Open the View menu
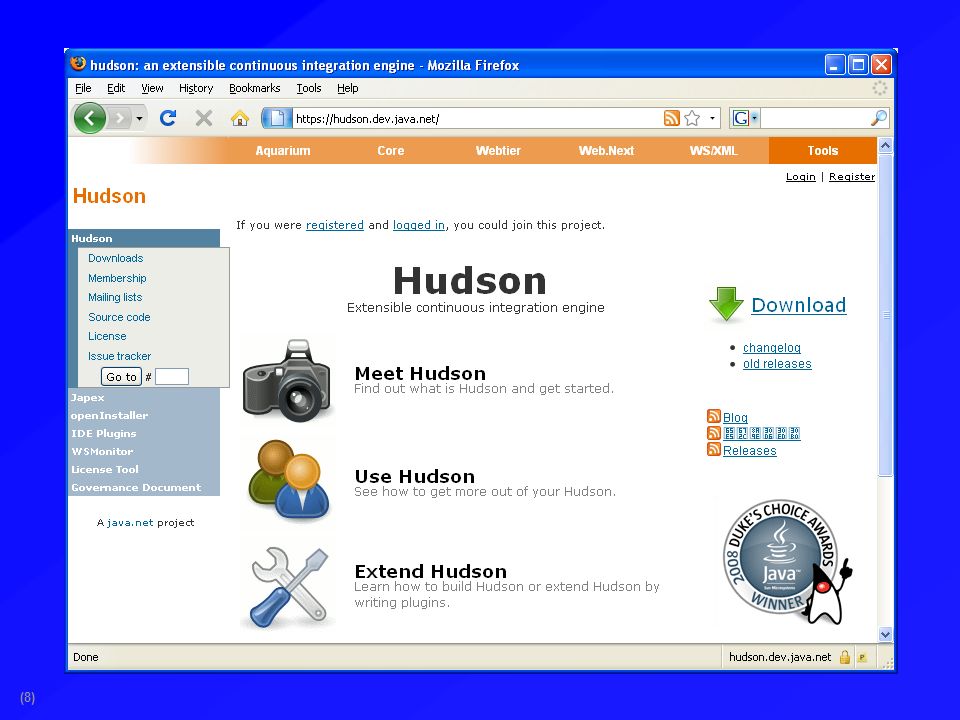This screenshot has width=960, height=720. coord(152,88)
